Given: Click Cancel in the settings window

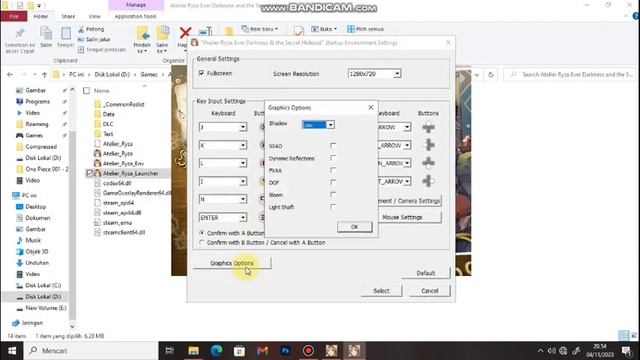Looking at the screenshot, I should point(430,291).
